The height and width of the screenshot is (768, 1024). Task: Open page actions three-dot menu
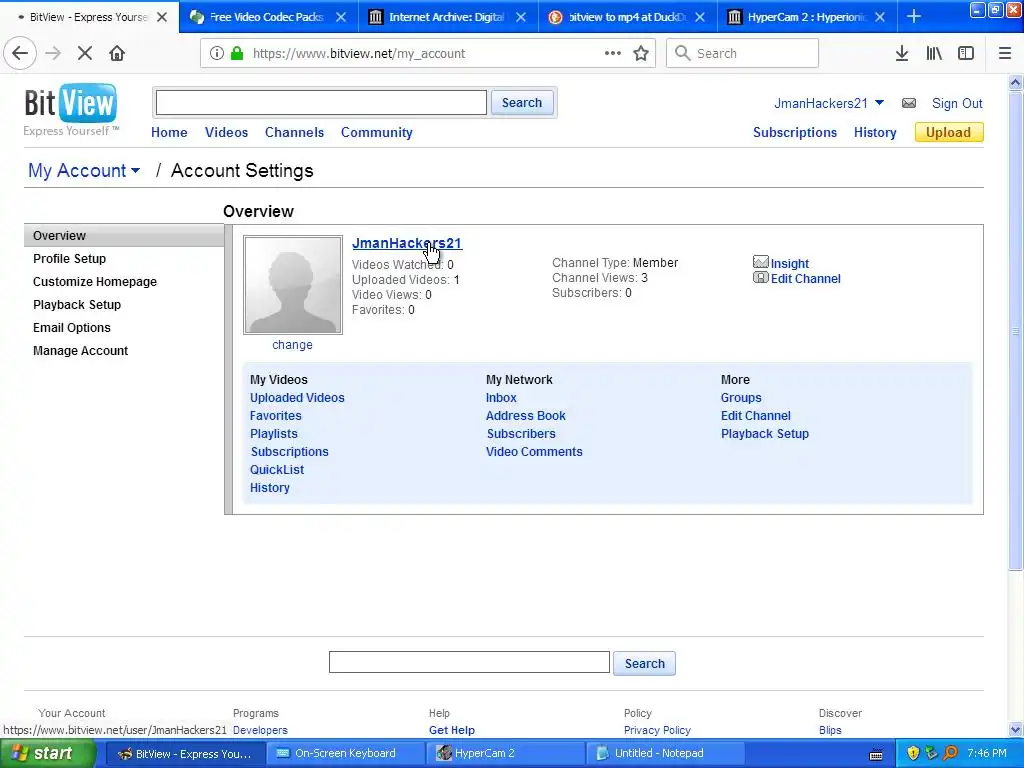tap(613, 54)
